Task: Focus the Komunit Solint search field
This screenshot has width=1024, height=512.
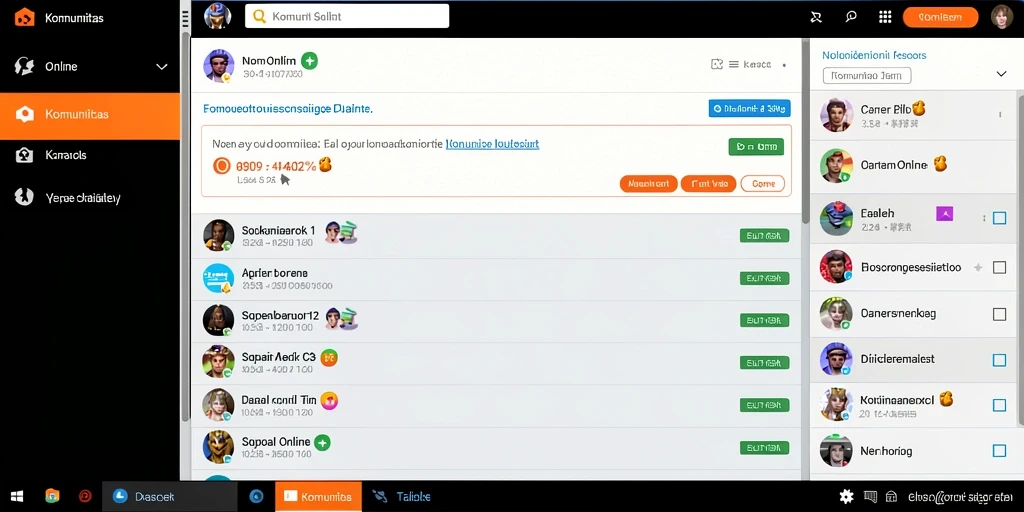Action: point(347,16)
